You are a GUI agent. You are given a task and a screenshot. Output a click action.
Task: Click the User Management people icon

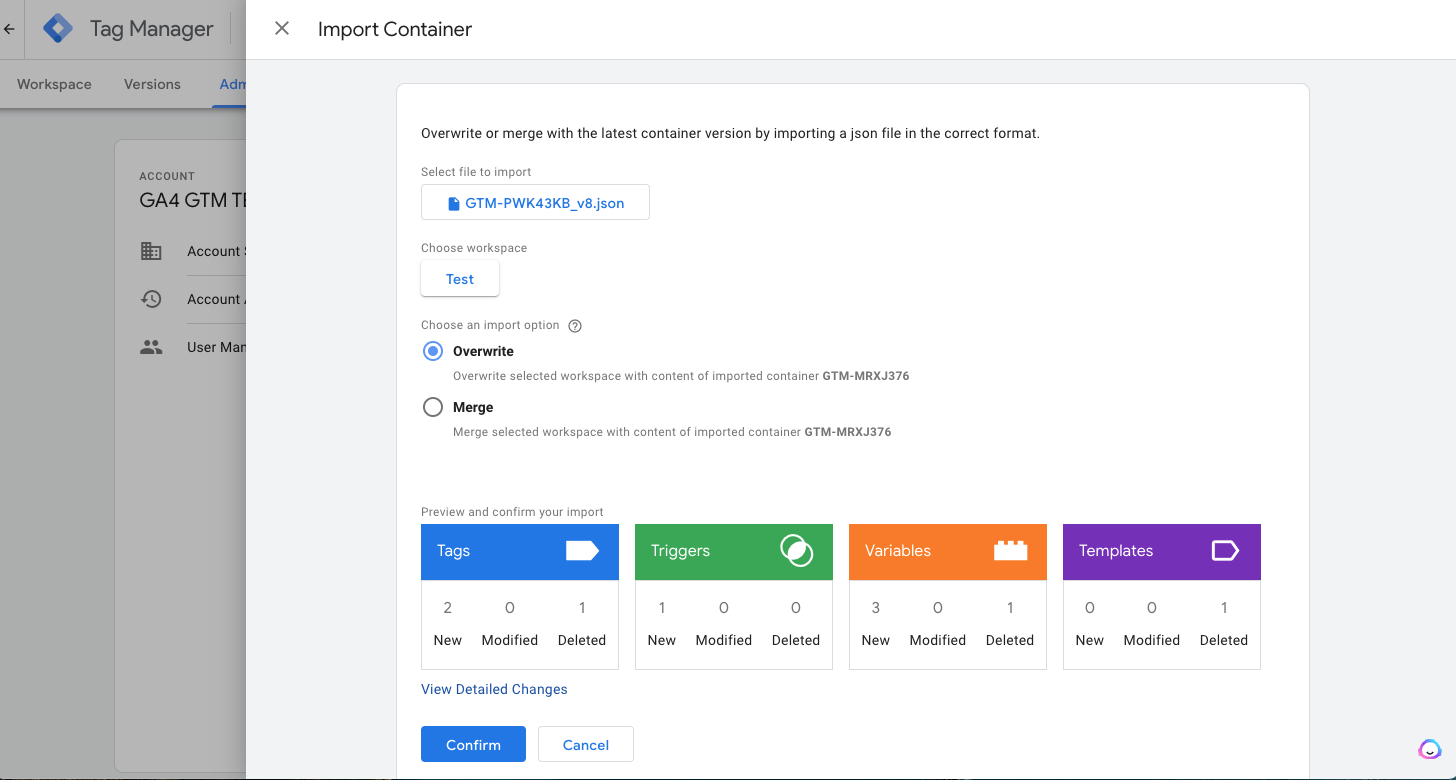click(x=151, y=347)
